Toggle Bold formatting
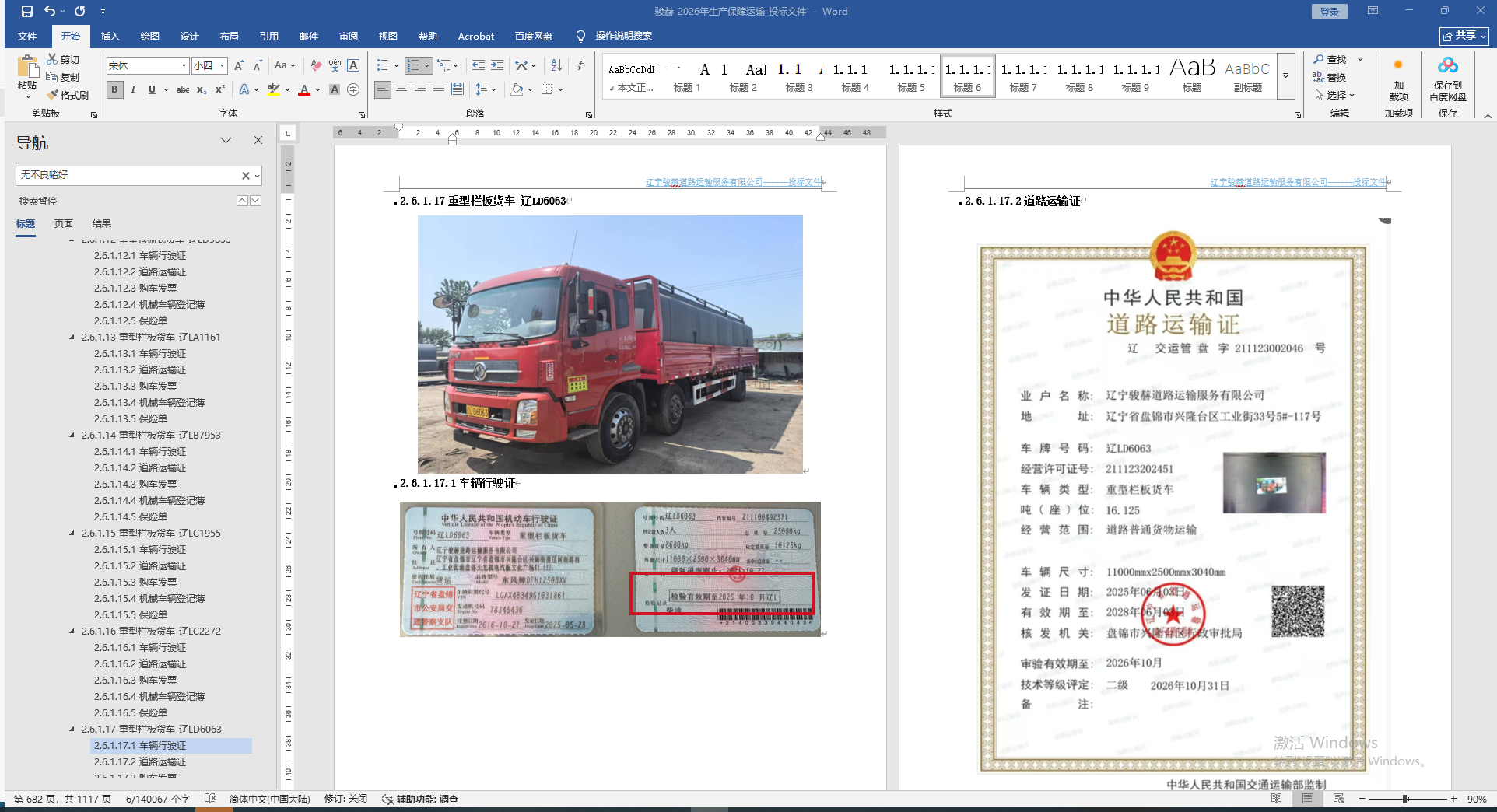 114,89
